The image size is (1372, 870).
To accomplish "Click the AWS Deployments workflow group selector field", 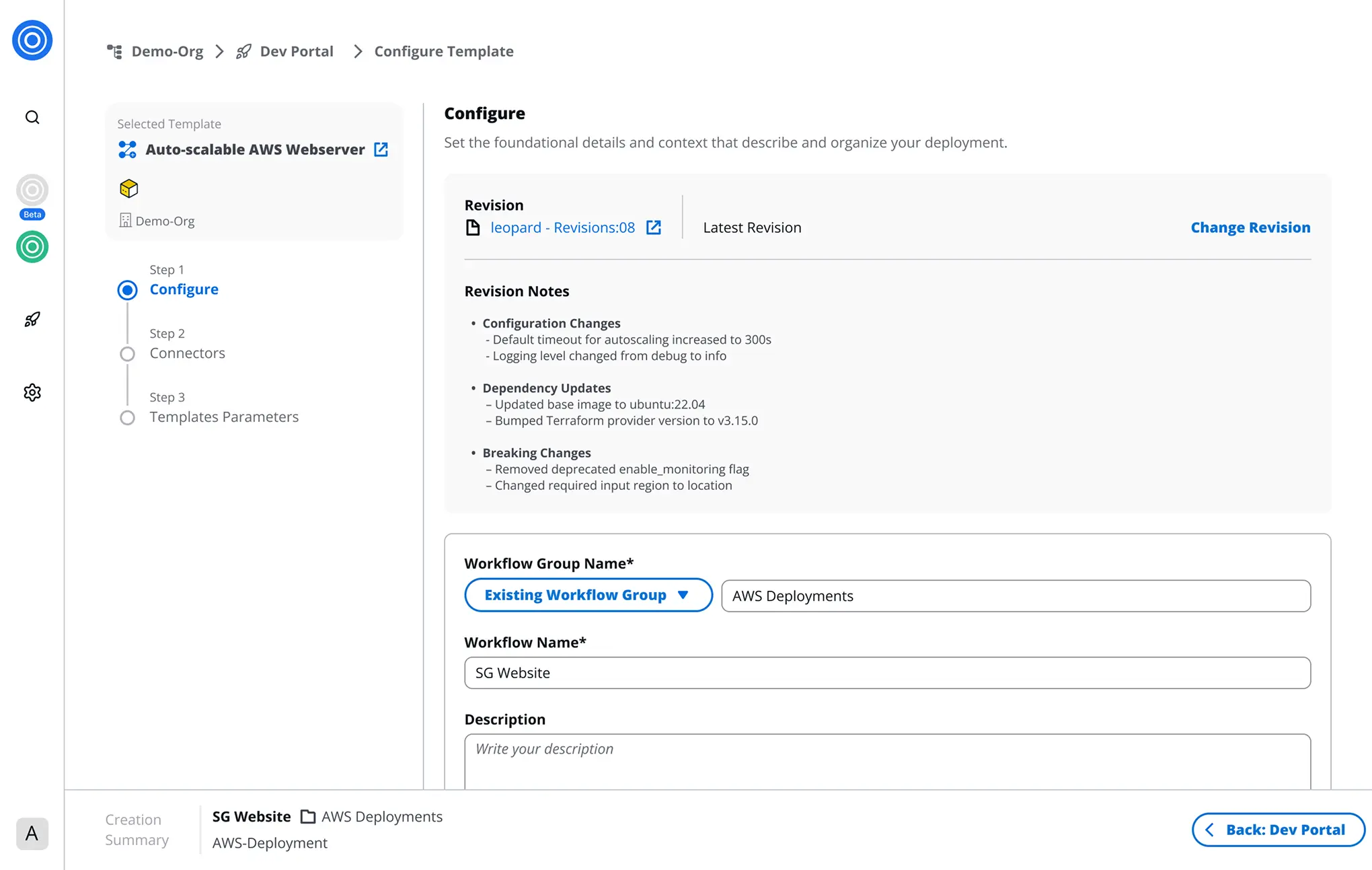I will [x=1016, y=596].
